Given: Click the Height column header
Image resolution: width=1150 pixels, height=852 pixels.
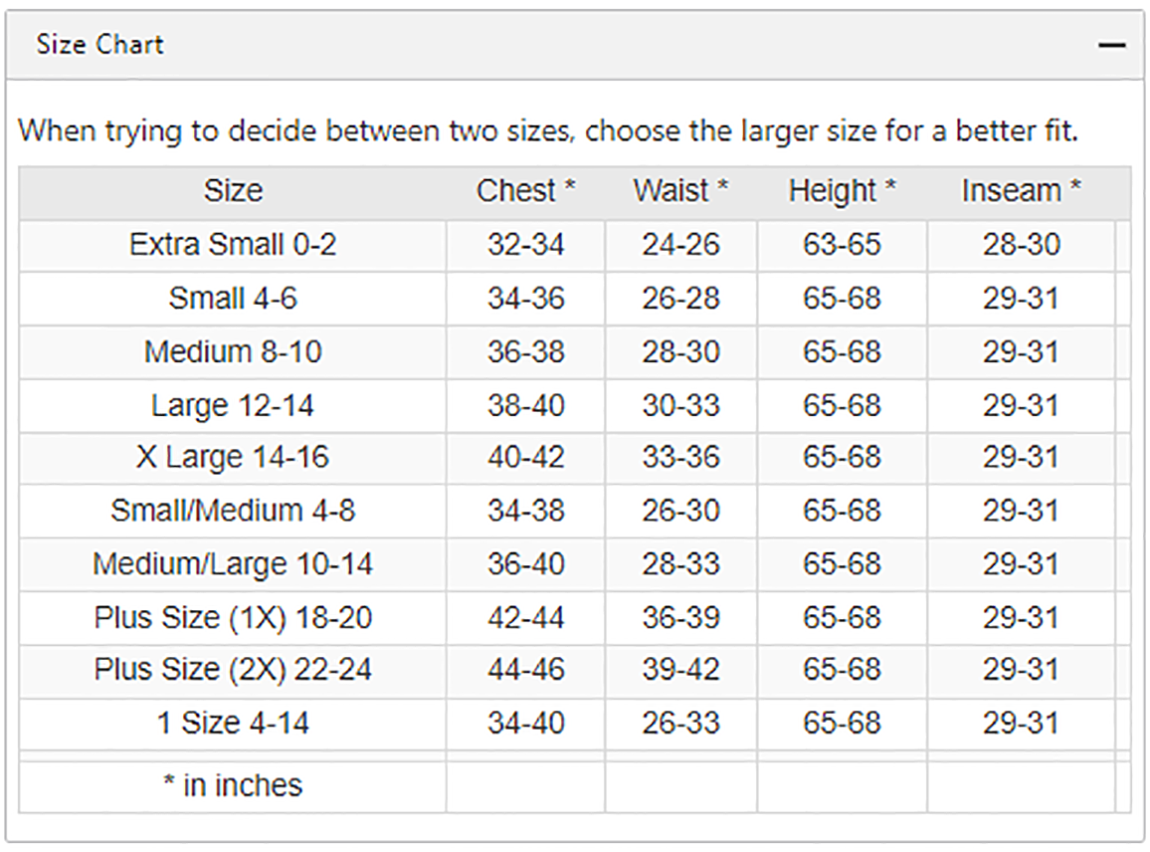Looking at the screenshot, I should (842, 191).
